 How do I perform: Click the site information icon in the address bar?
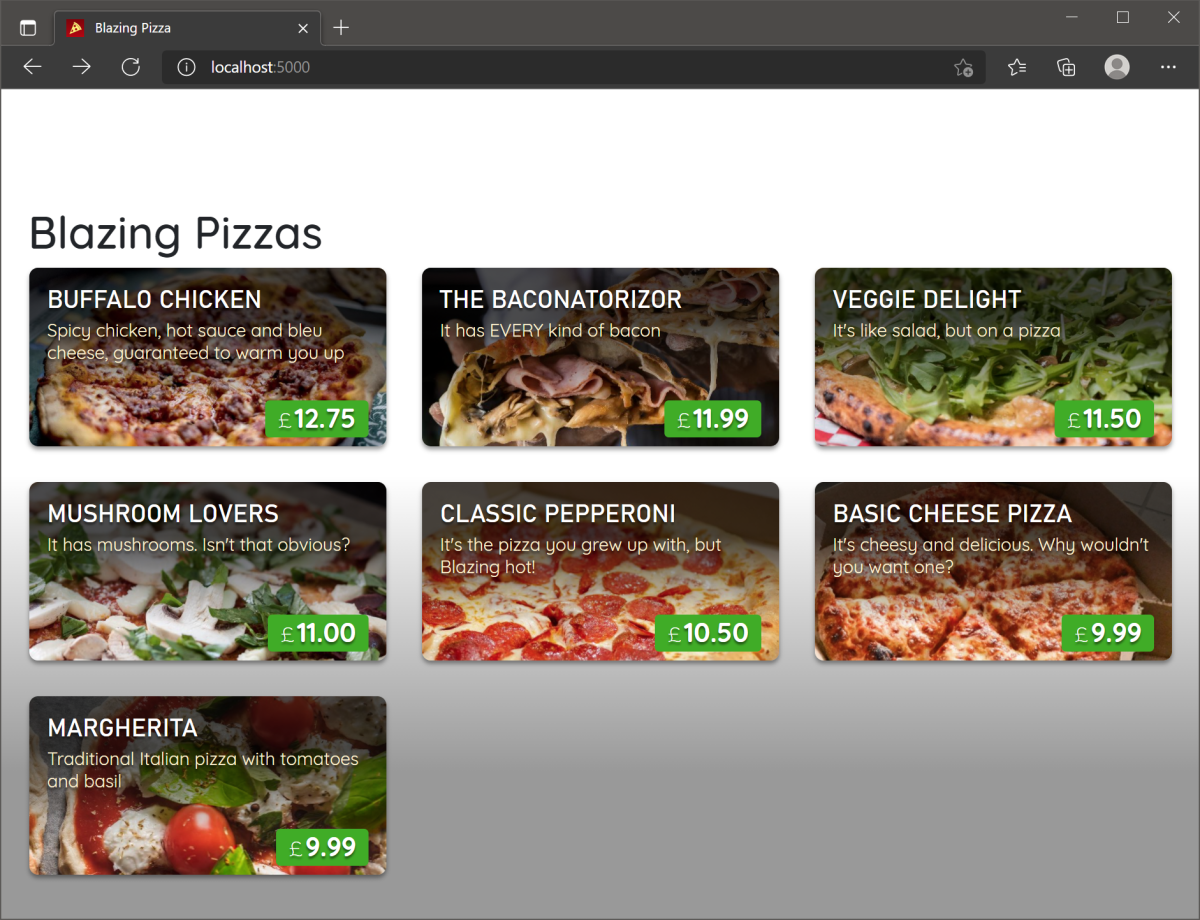[186, 68]
